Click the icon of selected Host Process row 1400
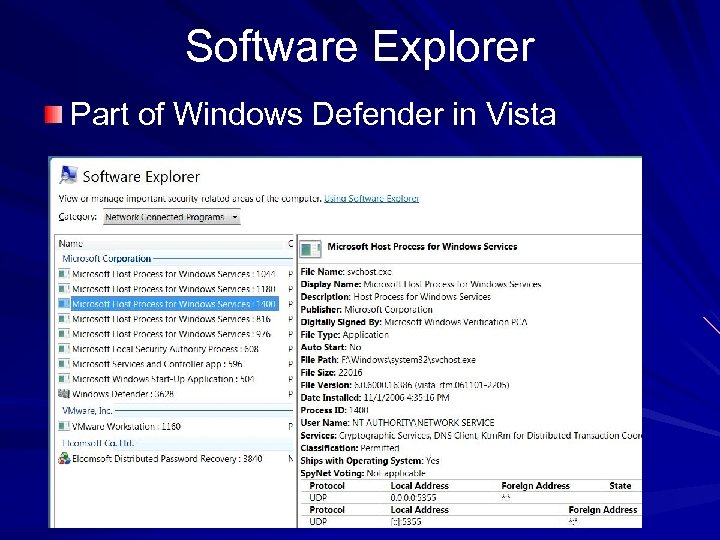Viewport: 720px width, 540px height. [x=64, y=304]
